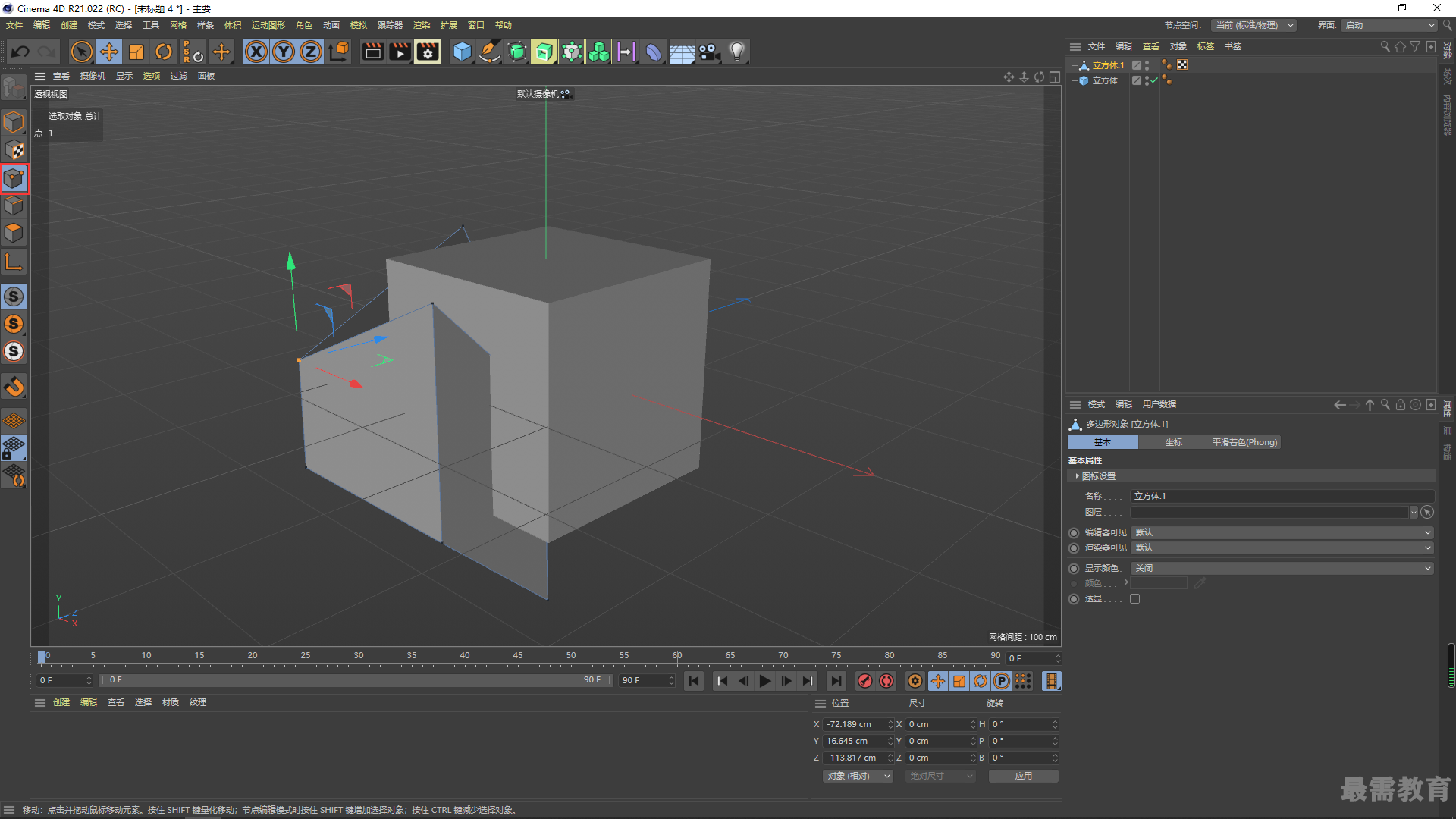Toggle visibility dots for 立方体.1

click(1147, 65)
